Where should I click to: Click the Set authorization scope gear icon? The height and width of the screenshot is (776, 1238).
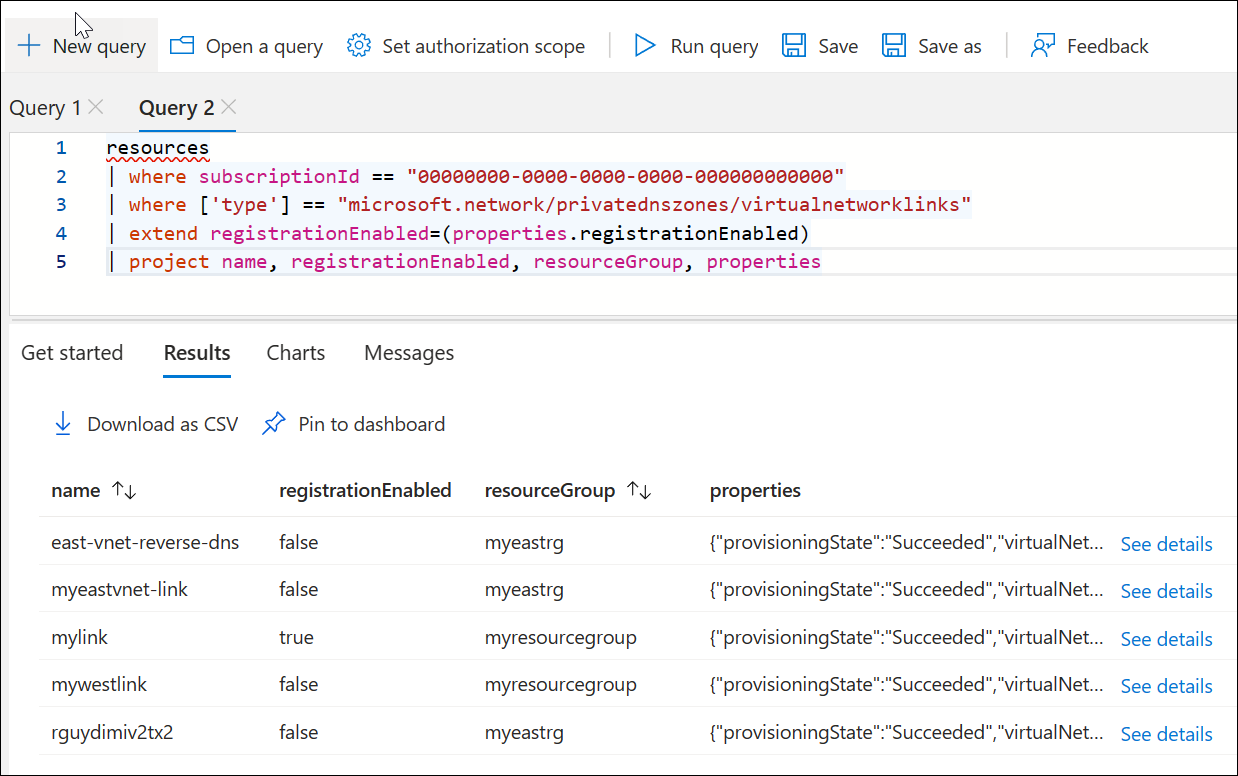(x=359, y=46)
